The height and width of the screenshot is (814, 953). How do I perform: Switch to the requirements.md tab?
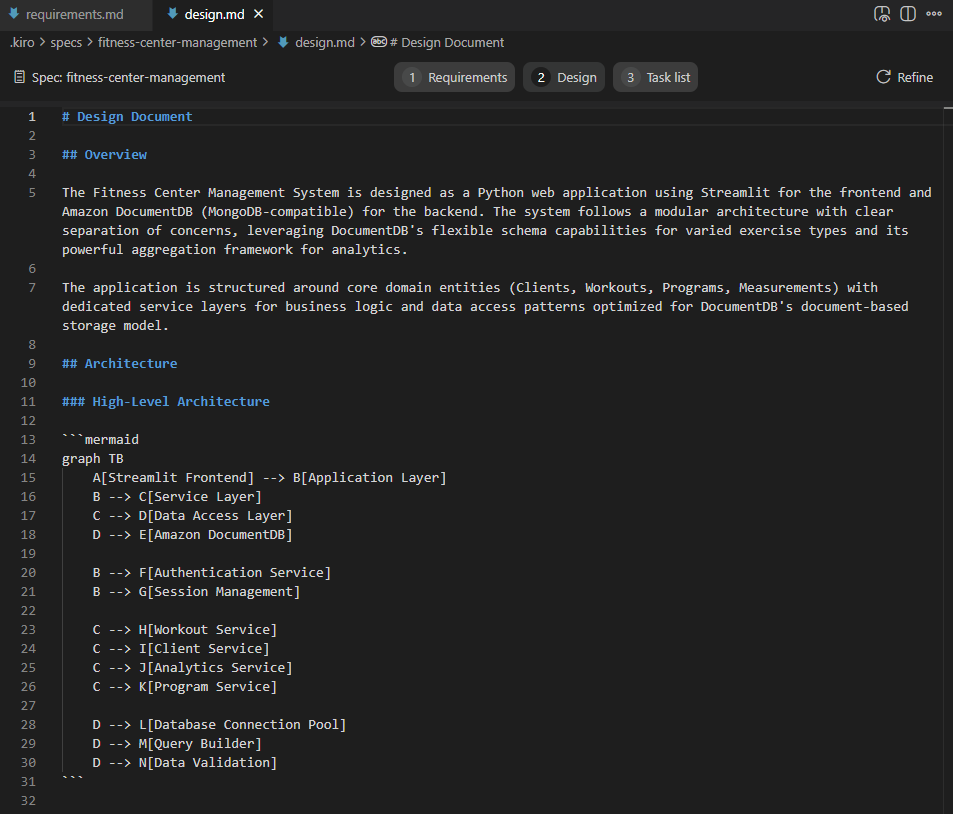74,14
